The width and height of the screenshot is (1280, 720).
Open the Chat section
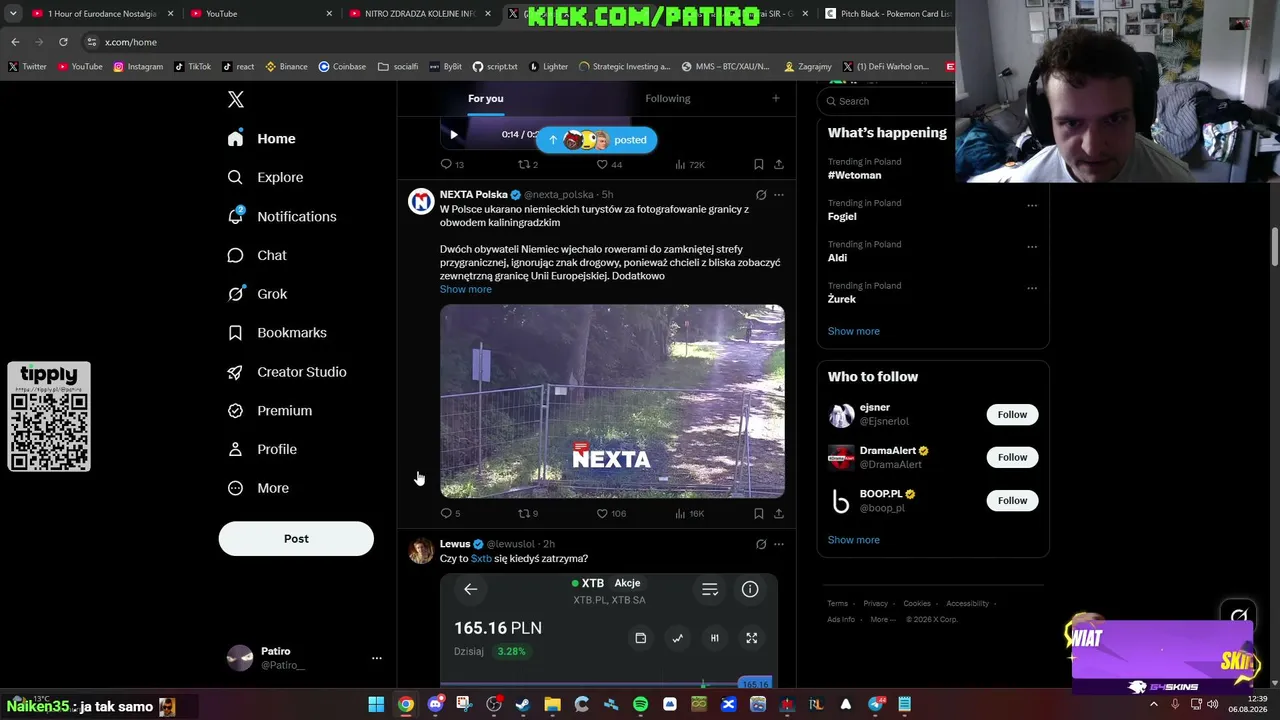(x=256, y=255)
